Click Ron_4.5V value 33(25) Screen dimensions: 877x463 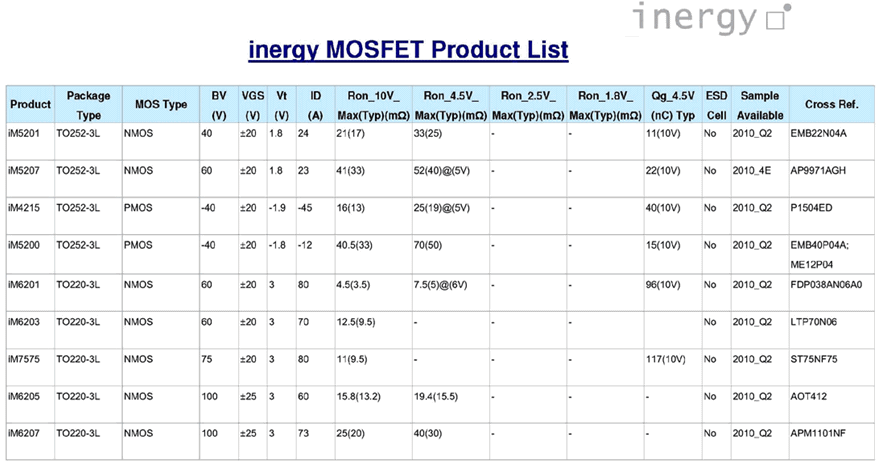coord(427,134)
